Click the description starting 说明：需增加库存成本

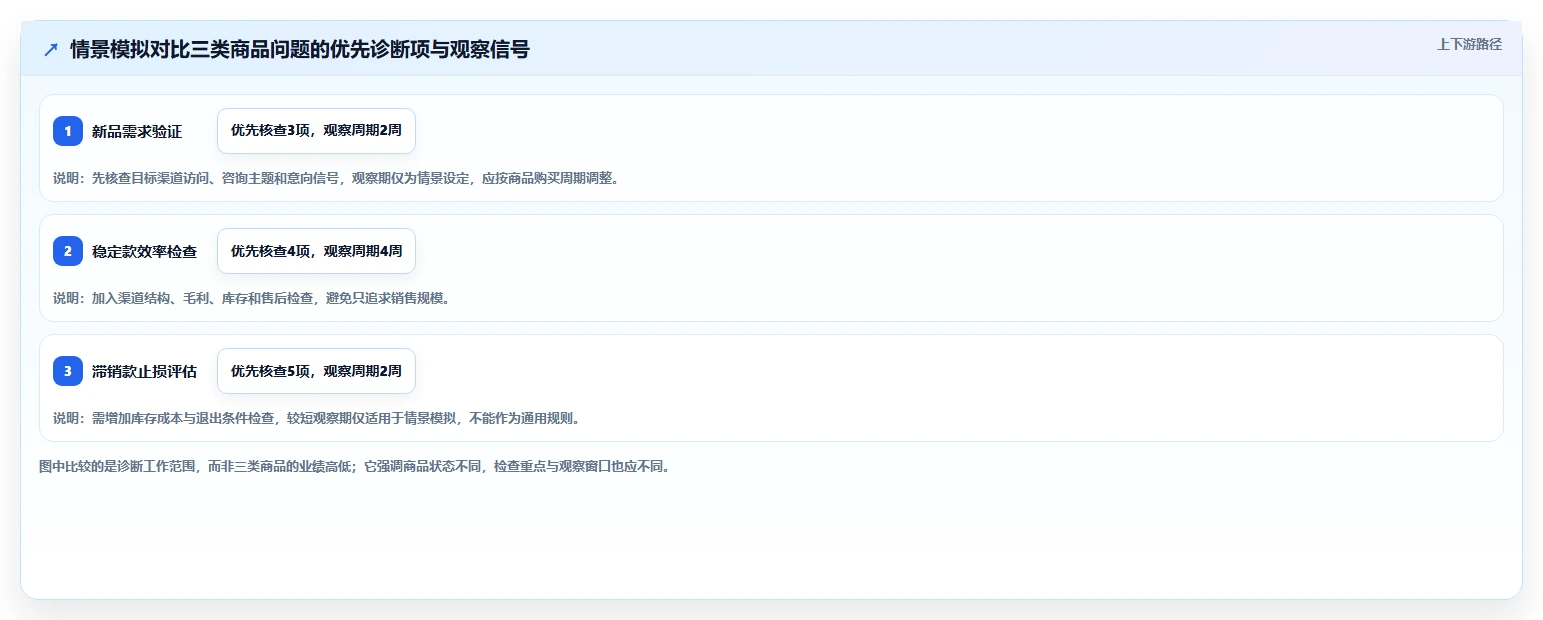point(316,418)
